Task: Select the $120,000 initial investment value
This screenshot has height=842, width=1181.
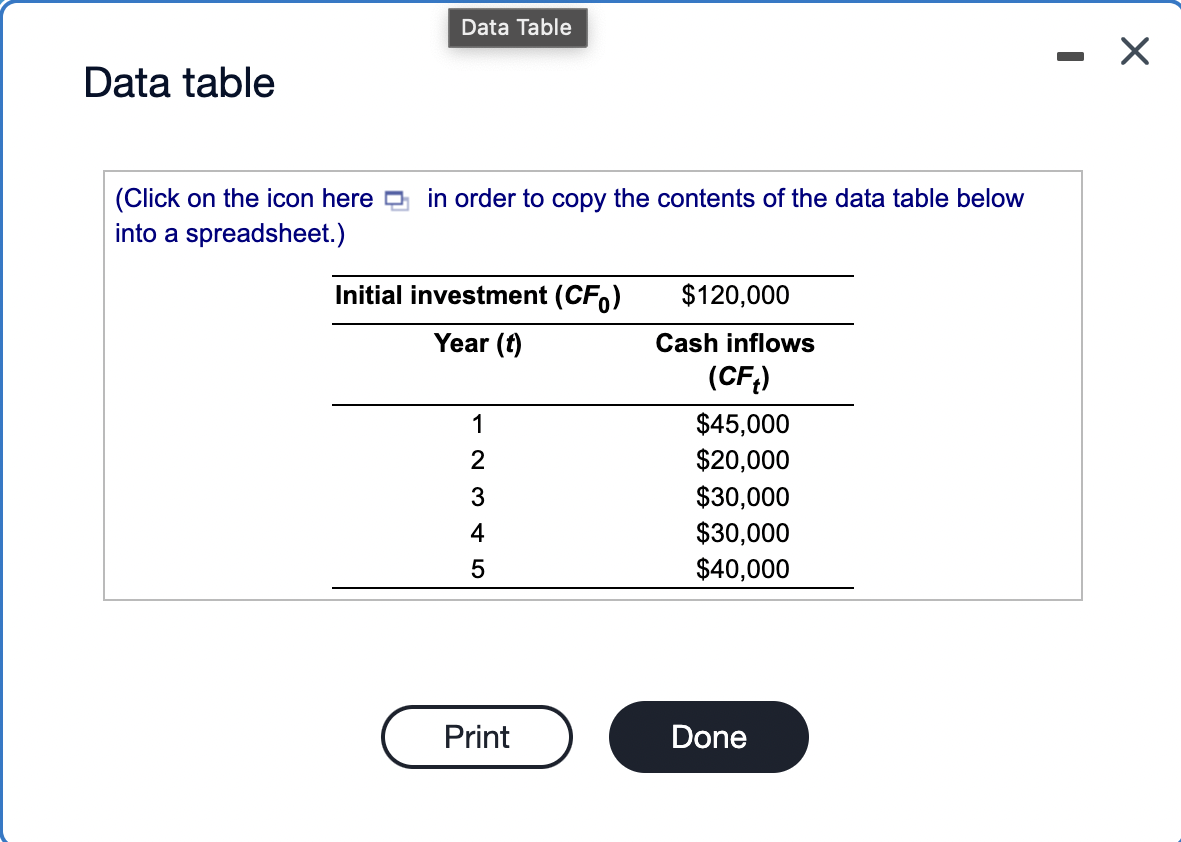Action: (735, 294)
